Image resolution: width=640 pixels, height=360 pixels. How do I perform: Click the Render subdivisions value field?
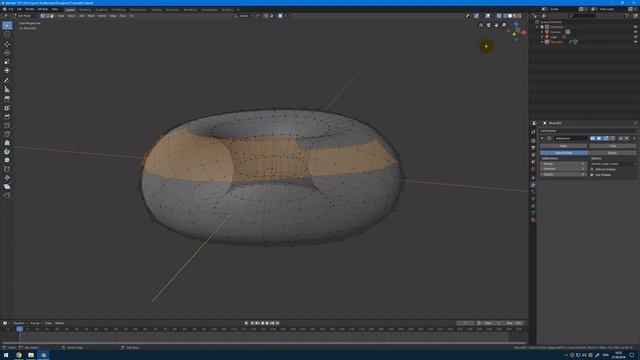563,164
